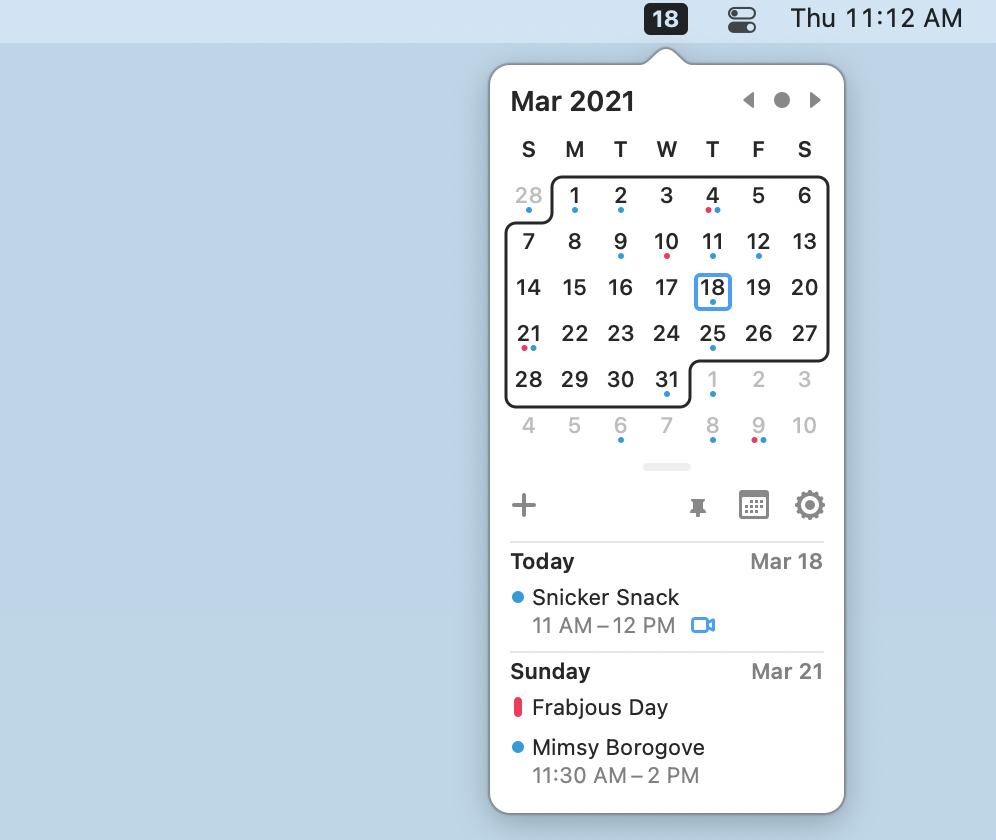Click the video call icon for Snicker Snack
The height and width of the screenshot is (840, 996).
pyautogui.click(x=703, y=625)
